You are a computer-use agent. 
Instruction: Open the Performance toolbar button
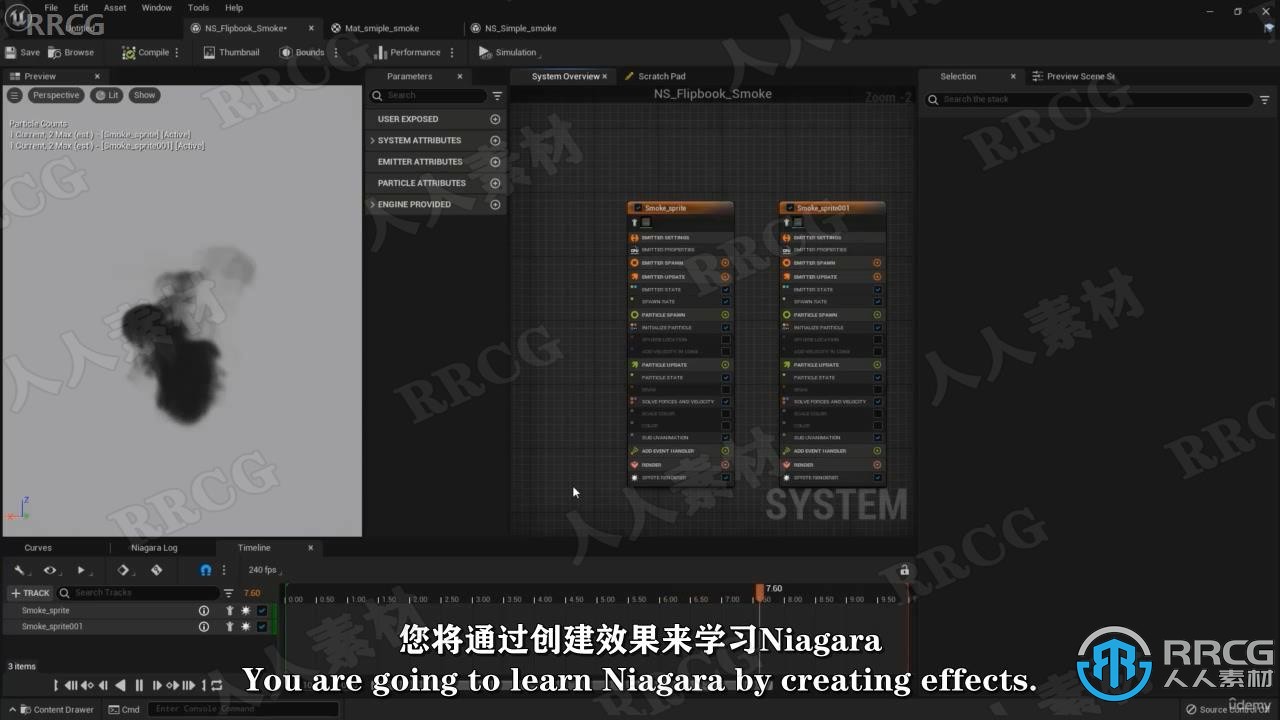407,52
